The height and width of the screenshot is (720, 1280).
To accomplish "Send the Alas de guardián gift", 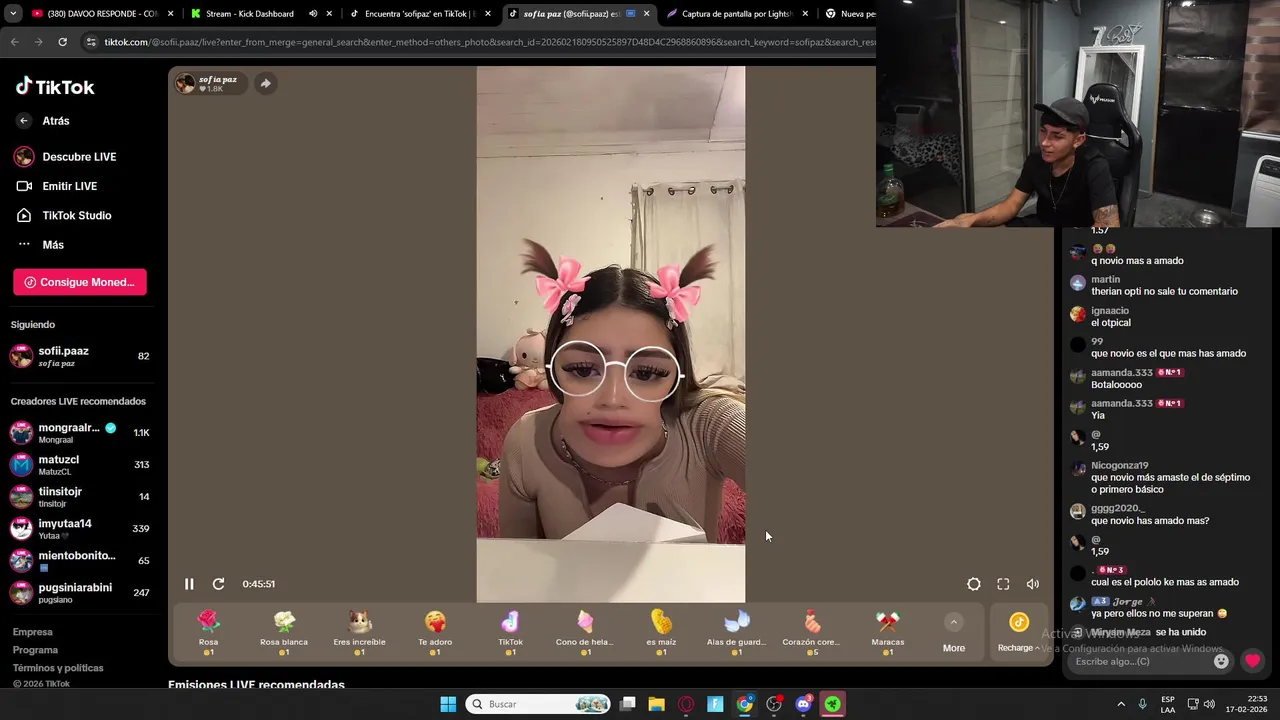I will click(736, 632).
